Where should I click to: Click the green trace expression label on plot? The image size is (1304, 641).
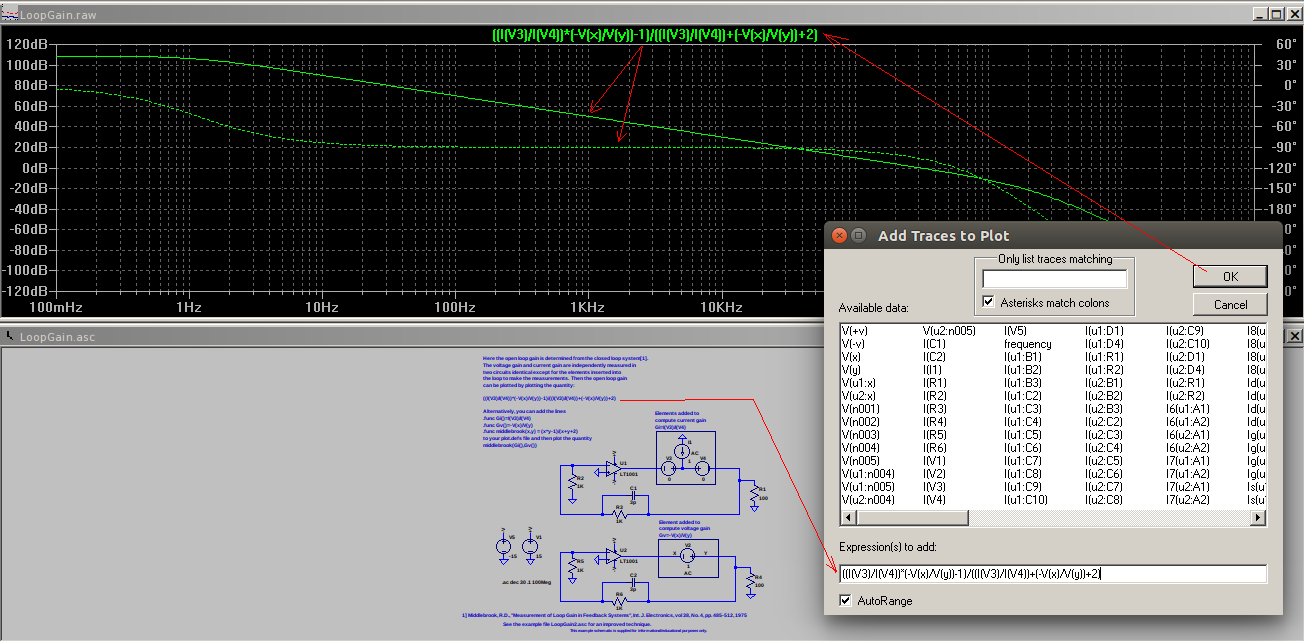click(x=655, y=35)
